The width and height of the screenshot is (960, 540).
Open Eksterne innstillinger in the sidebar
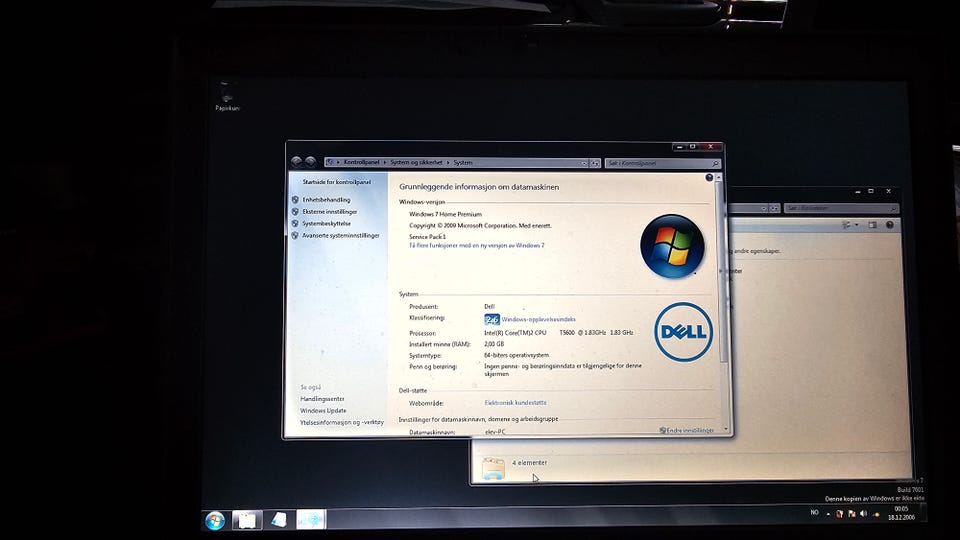pos(329,212)
